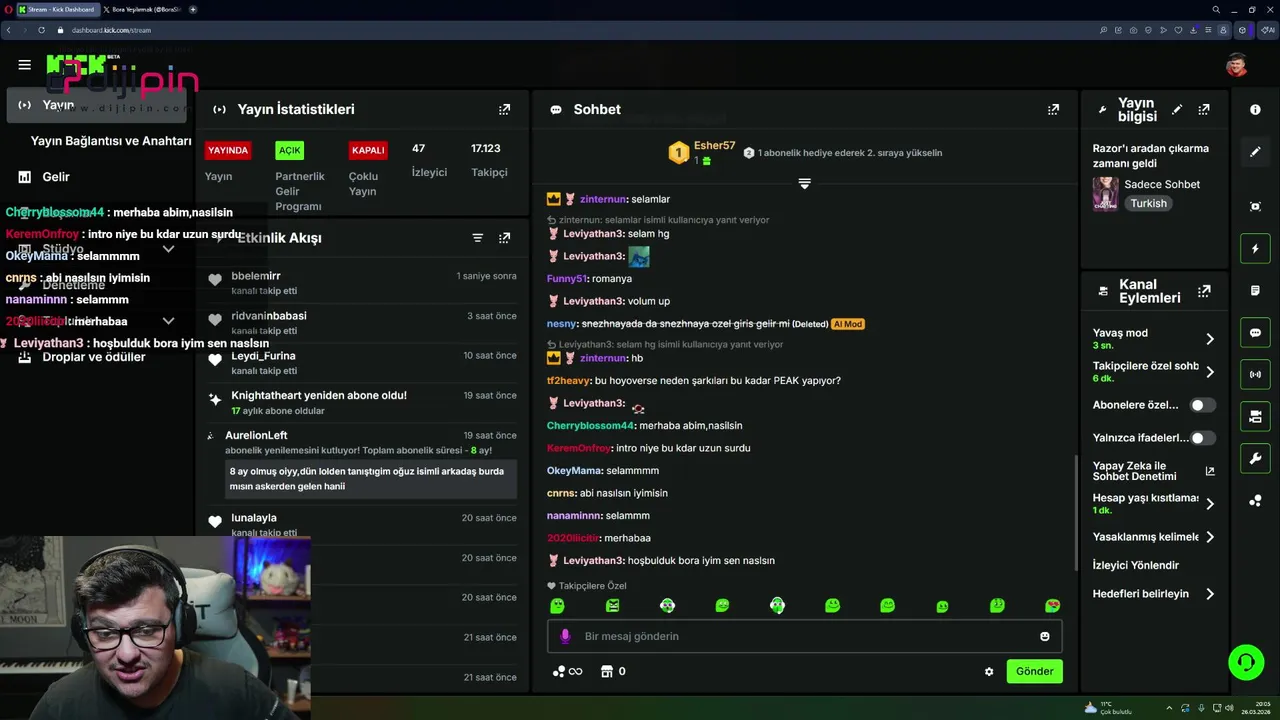Click the three-dots sidebar icon
The width and height of the screenshot is (1280, 720).
coord(1255,501)
